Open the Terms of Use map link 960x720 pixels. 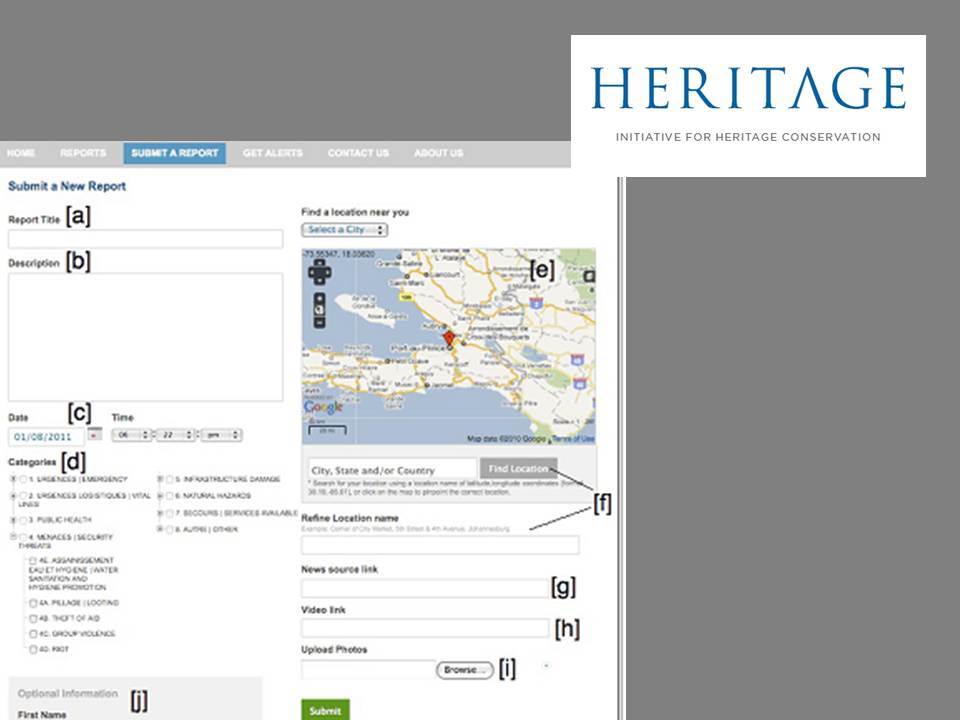click(x=574, y=439)
